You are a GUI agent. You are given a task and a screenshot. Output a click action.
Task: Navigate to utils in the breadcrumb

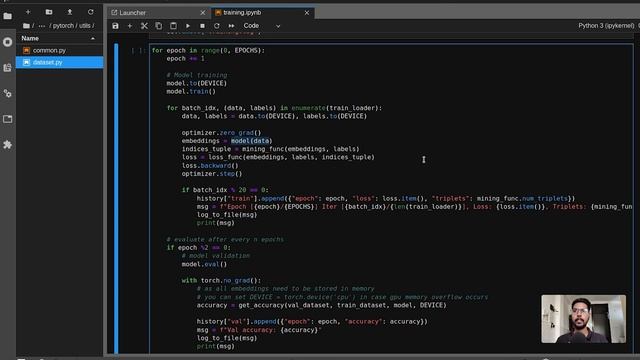click(x=84, y=26)
